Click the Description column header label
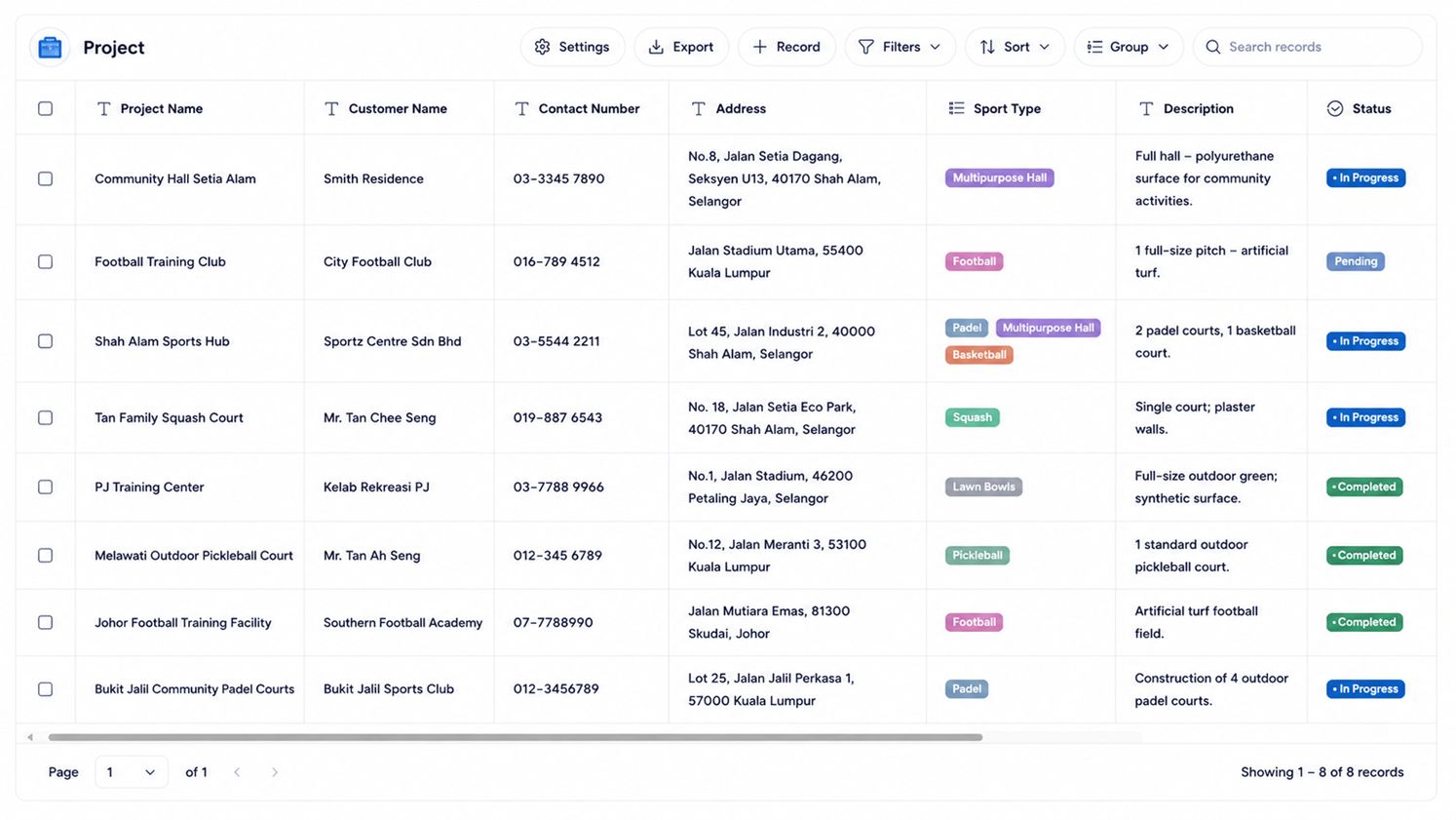 tap(1198, 108)
